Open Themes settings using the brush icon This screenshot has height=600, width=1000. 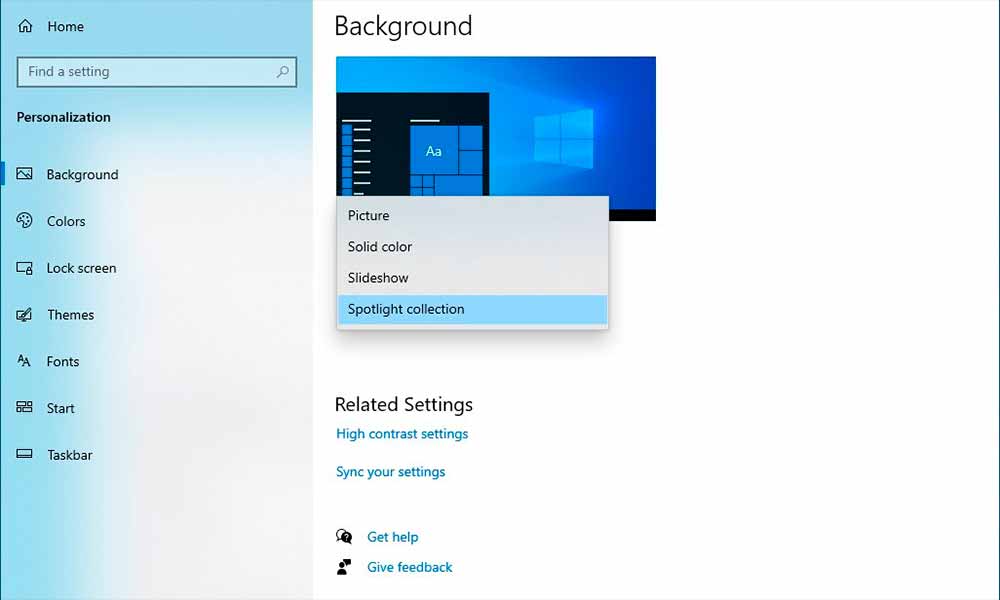coord(22,315)
